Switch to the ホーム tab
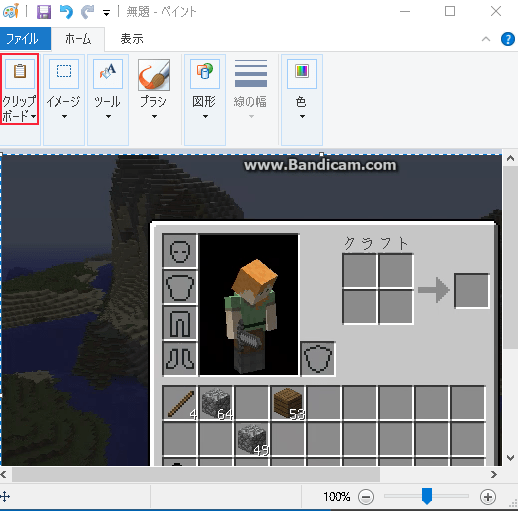The height and width of the screenshot is (511, 518). click(78, 39)
